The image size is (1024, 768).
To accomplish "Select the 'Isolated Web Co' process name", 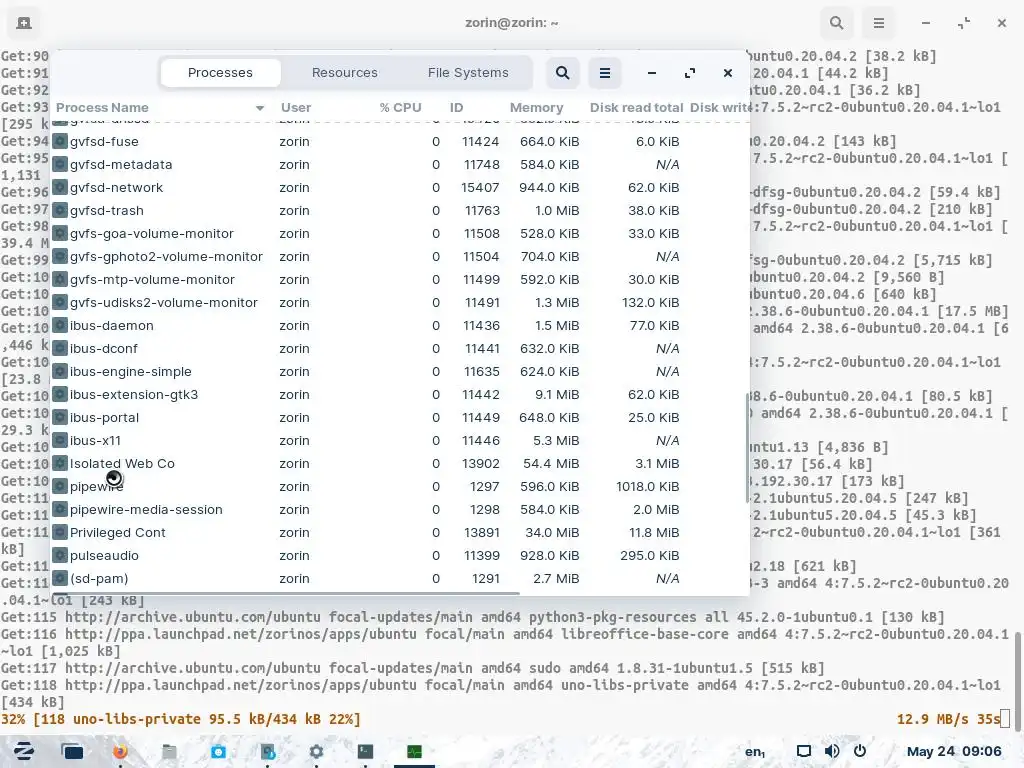I will tap(122, 464).
